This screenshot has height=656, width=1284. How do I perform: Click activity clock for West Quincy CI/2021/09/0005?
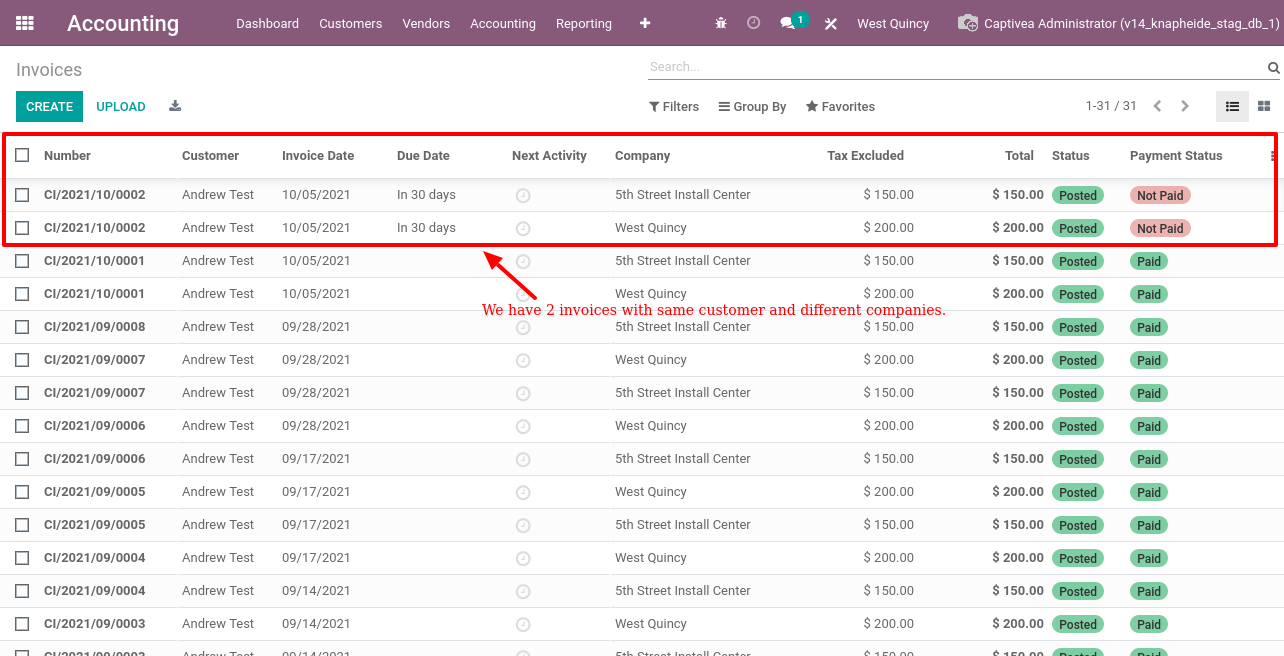(523, 493)
